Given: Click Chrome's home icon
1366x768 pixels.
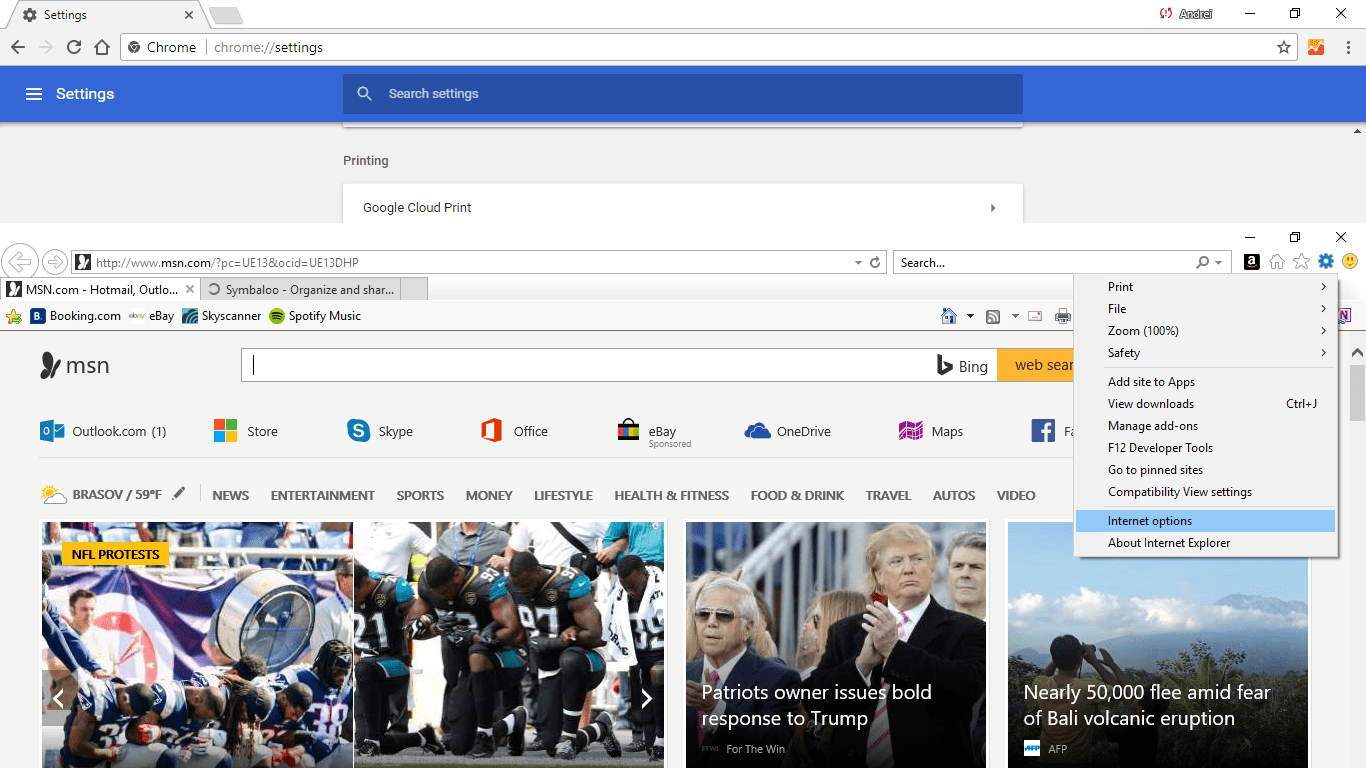Looking at the screenshot, I should tap(102, 47).
